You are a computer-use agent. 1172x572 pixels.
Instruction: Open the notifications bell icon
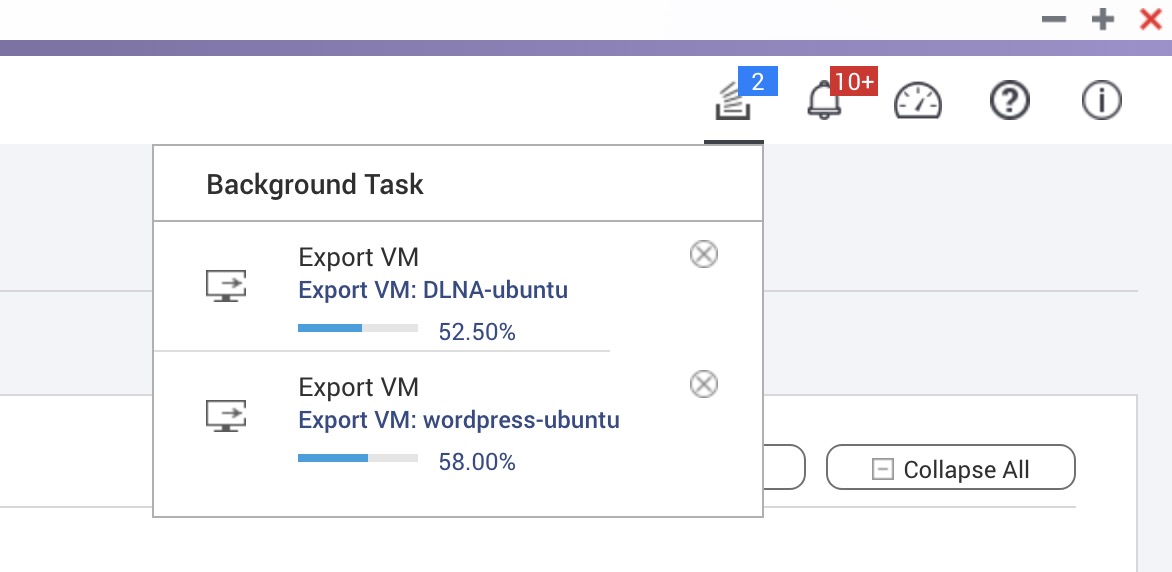point(824,101)
